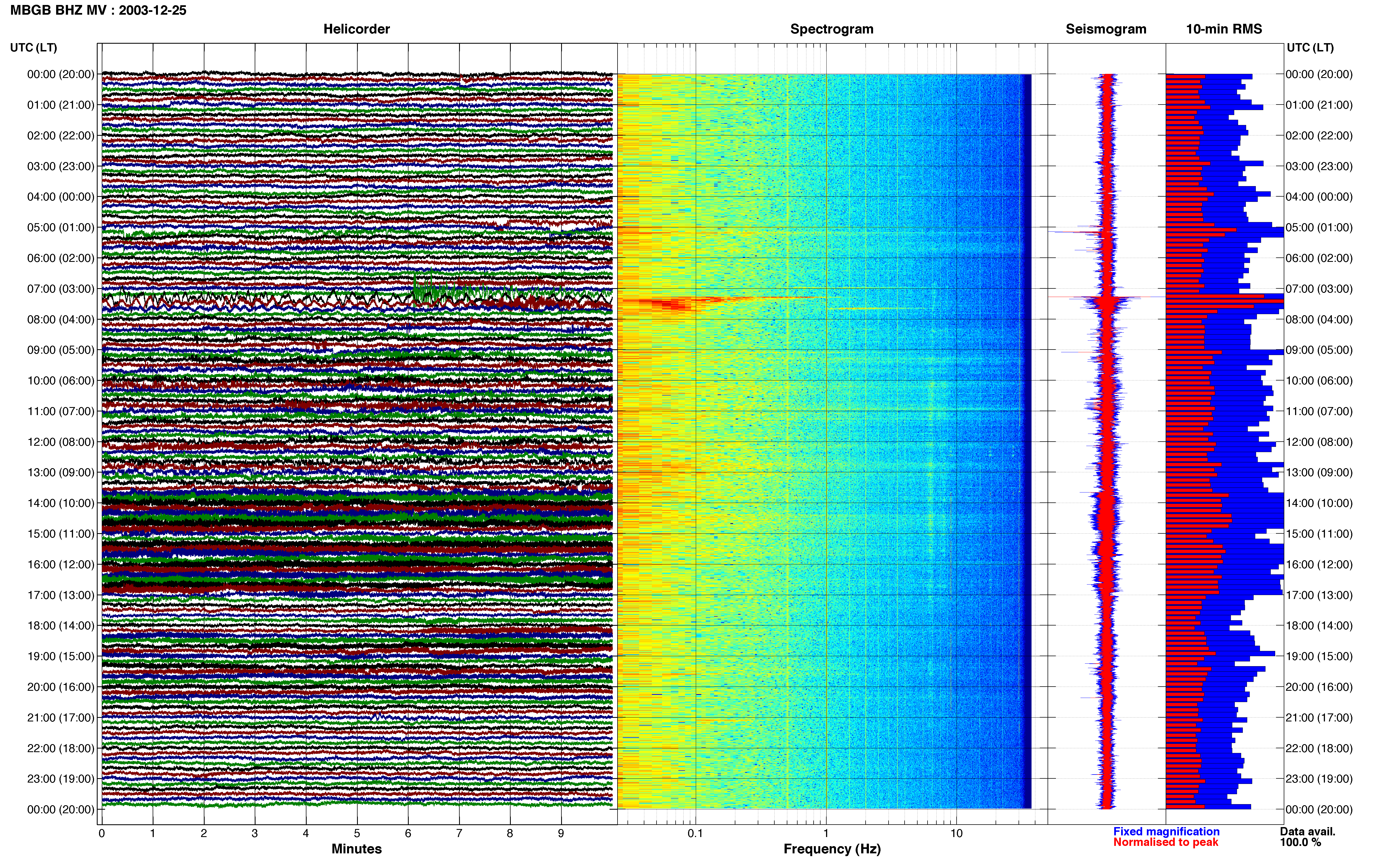
Task: Click the left 07:00 (03:00) time label
Action: [61, 289]
